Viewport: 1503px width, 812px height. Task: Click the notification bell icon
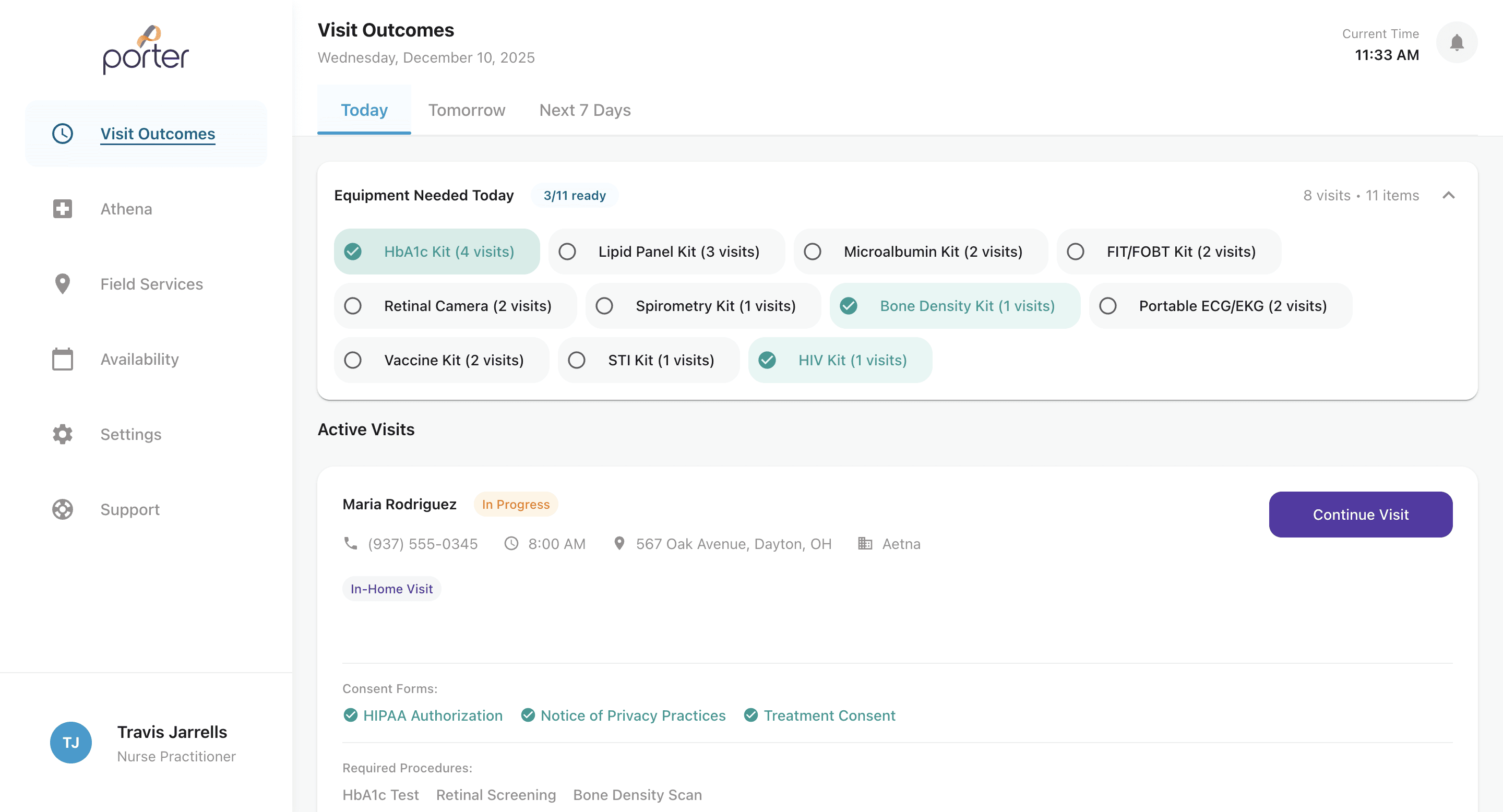click(1457, 43)
